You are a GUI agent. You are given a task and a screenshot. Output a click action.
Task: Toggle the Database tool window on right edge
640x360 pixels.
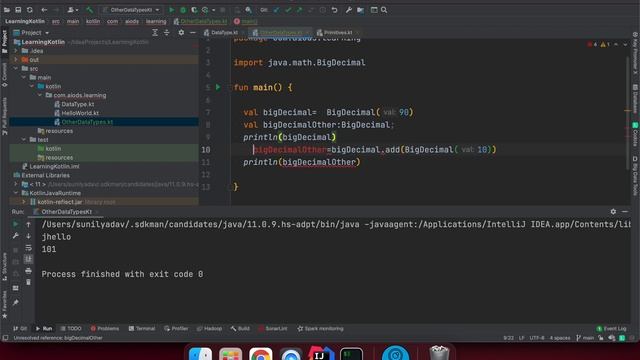(x=635, y=98)
